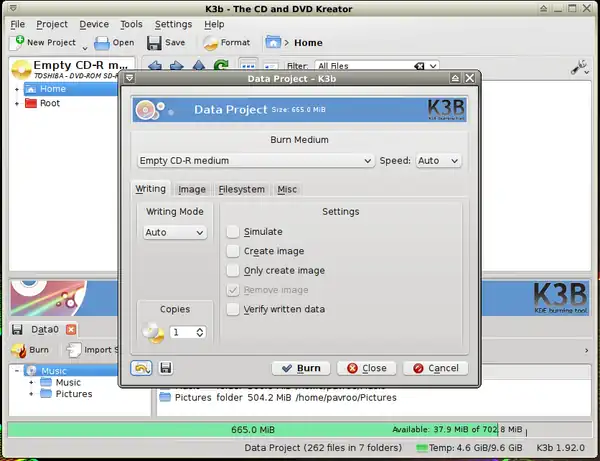Viewport: 600px width, 461px height.
Task: Click the Cancel button
Action: pos(435,368)
